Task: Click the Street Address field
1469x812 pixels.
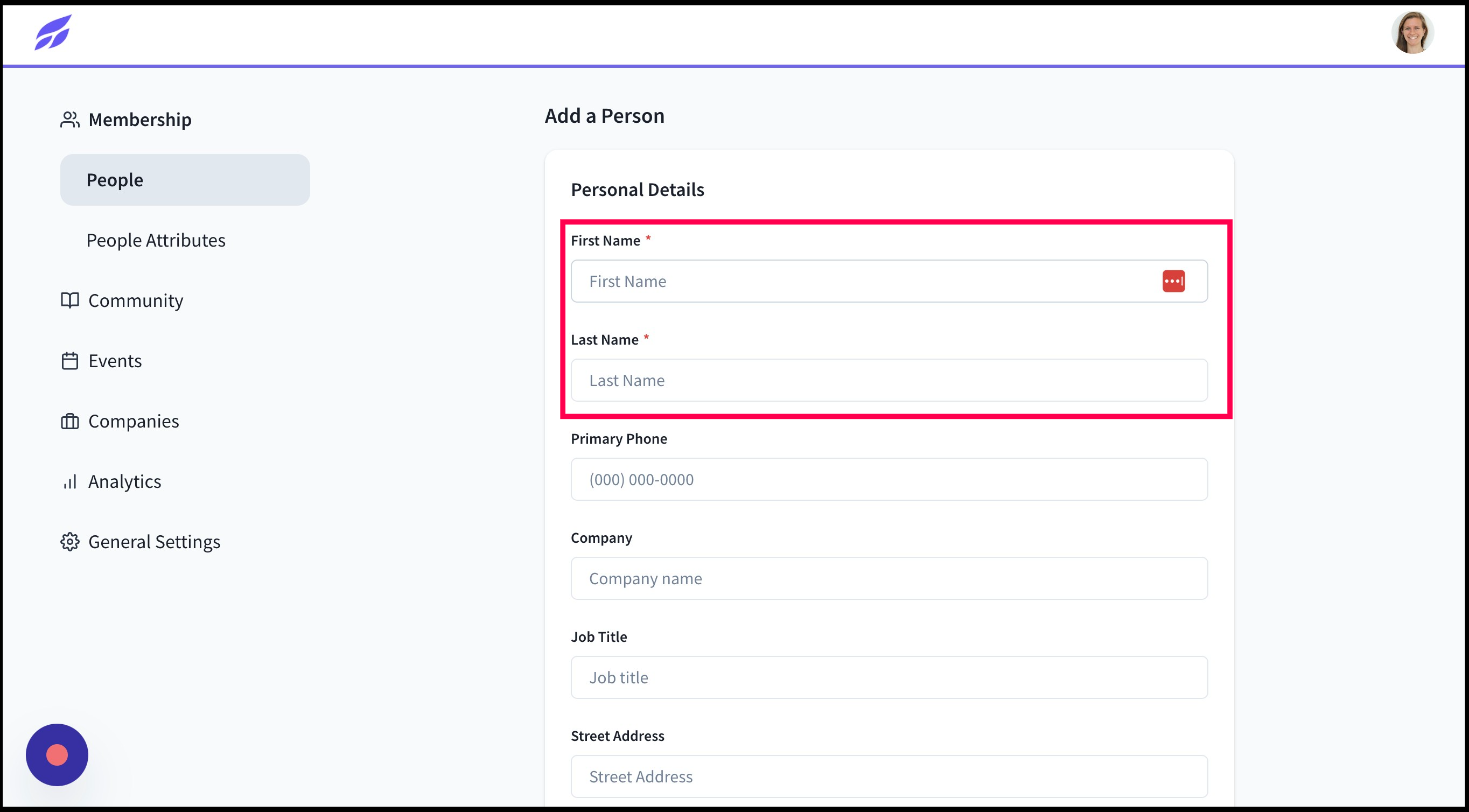Action: click(x=889, y=776)
